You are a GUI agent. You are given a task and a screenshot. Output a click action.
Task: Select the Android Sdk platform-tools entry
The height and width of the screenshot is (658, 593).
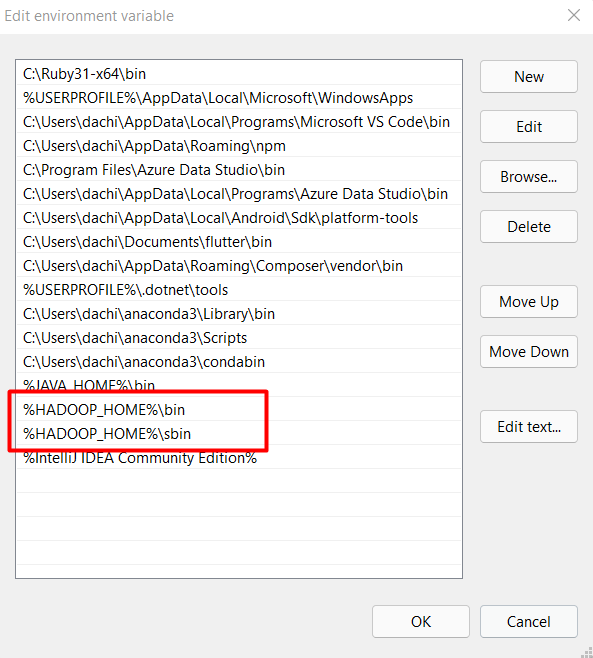[239, 217]
